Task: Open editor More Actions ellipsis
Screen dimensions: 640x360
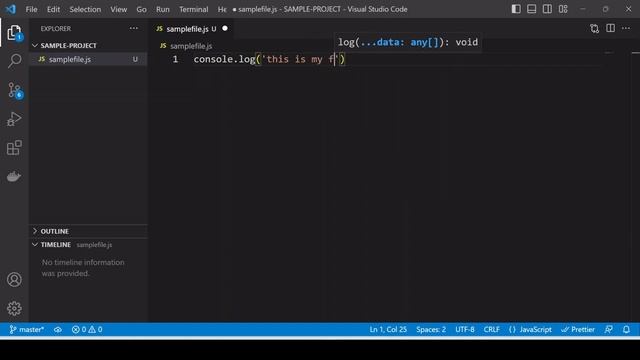Action: tap(626, 28)
